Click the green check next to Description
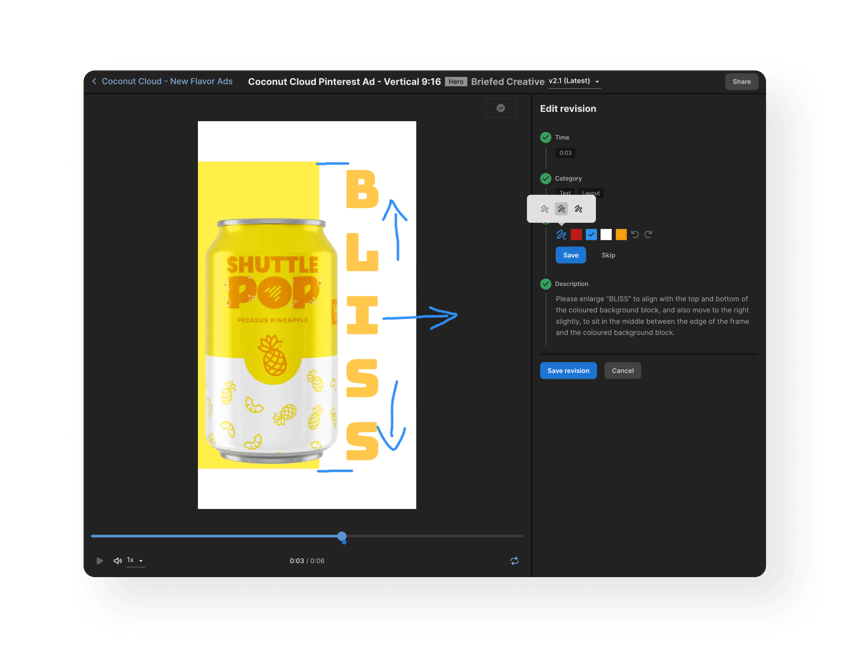 [545, 284]
